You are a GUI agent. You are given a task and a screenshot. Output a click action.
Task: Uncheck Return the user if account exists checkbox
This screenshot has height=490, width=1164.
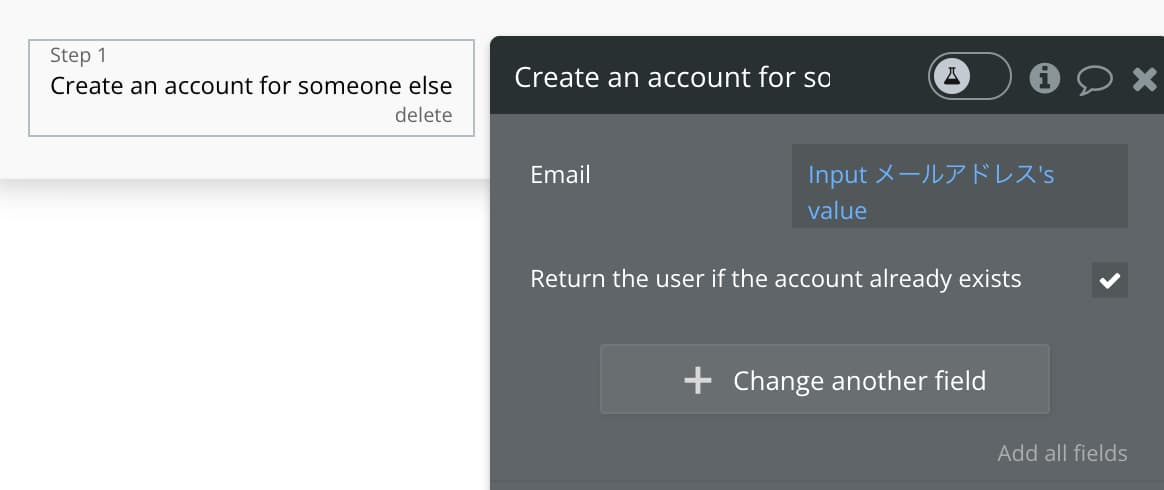1110,280
